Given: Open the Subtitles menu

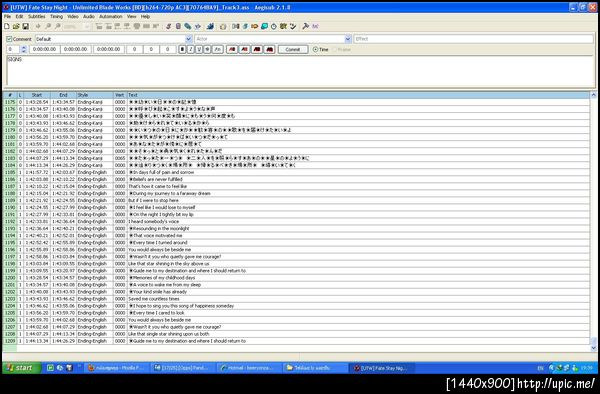Looking at the screenshot, I should [37, 16].
